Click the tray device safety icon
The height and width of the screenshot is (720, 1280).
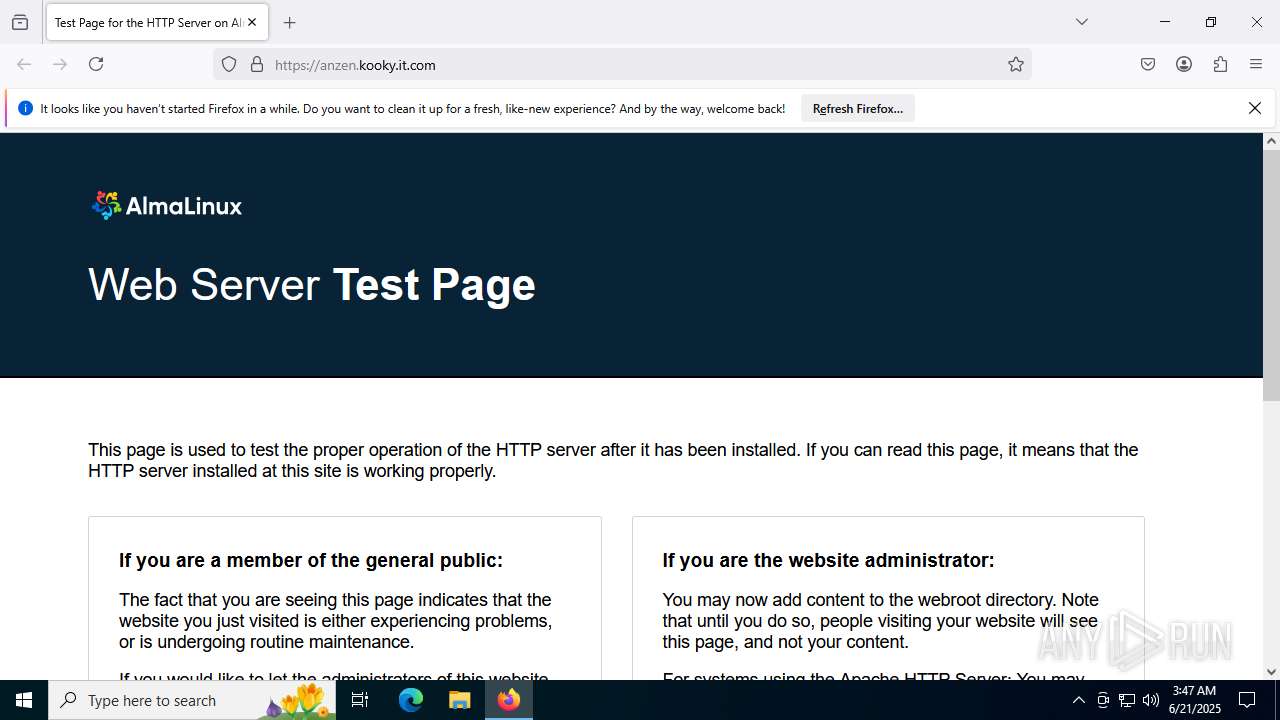pos(1103,700)
